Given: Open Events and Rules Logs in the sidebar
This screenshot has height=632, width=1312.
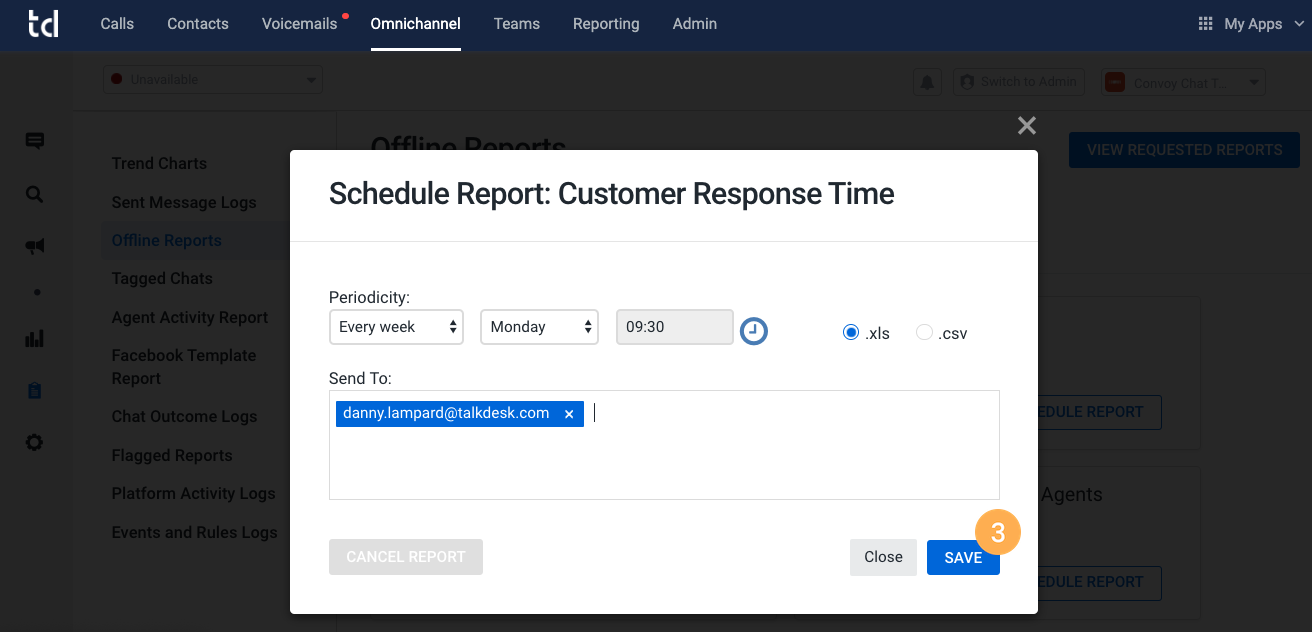Looking at the screenshot, I should pyautogui.click(x=195, y=532).
